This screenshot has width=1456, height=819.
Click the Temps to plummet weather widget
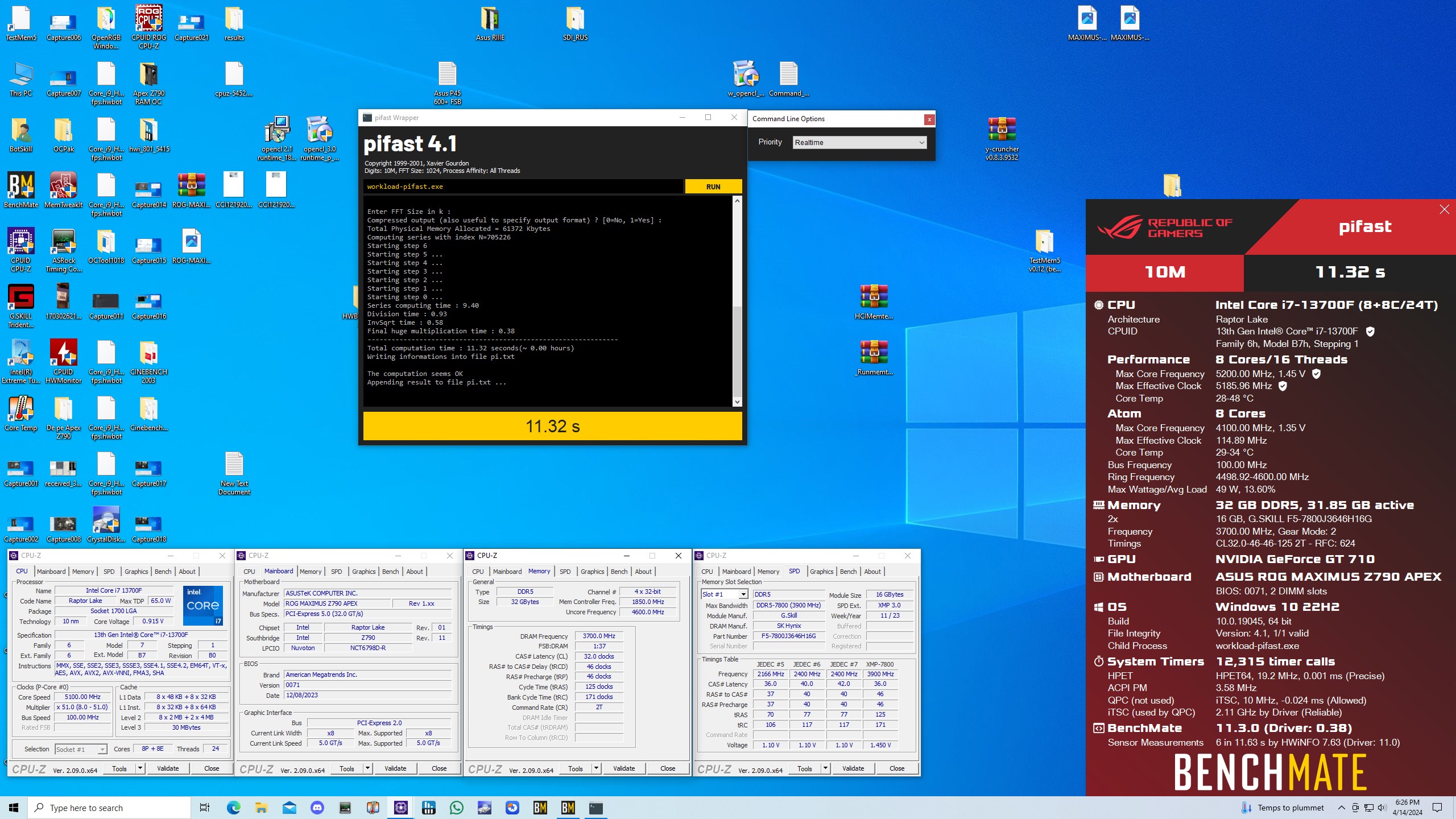[1282, 808]
